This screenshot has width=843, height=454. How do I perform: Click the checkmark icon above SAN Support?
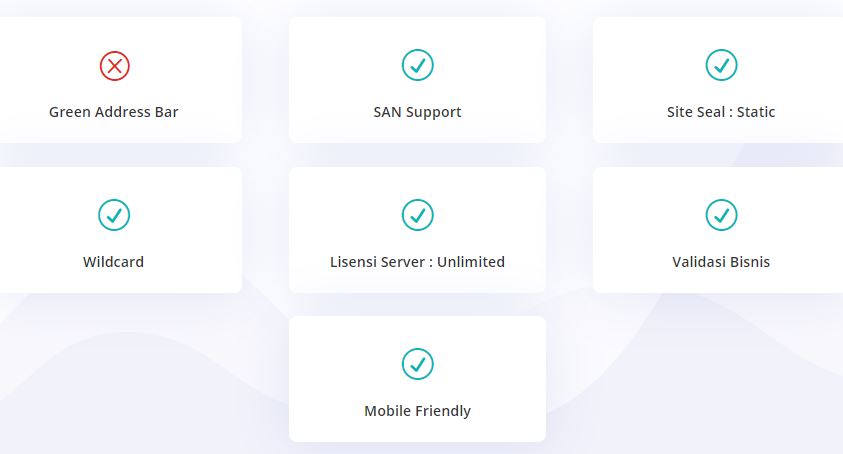[417, 66]
